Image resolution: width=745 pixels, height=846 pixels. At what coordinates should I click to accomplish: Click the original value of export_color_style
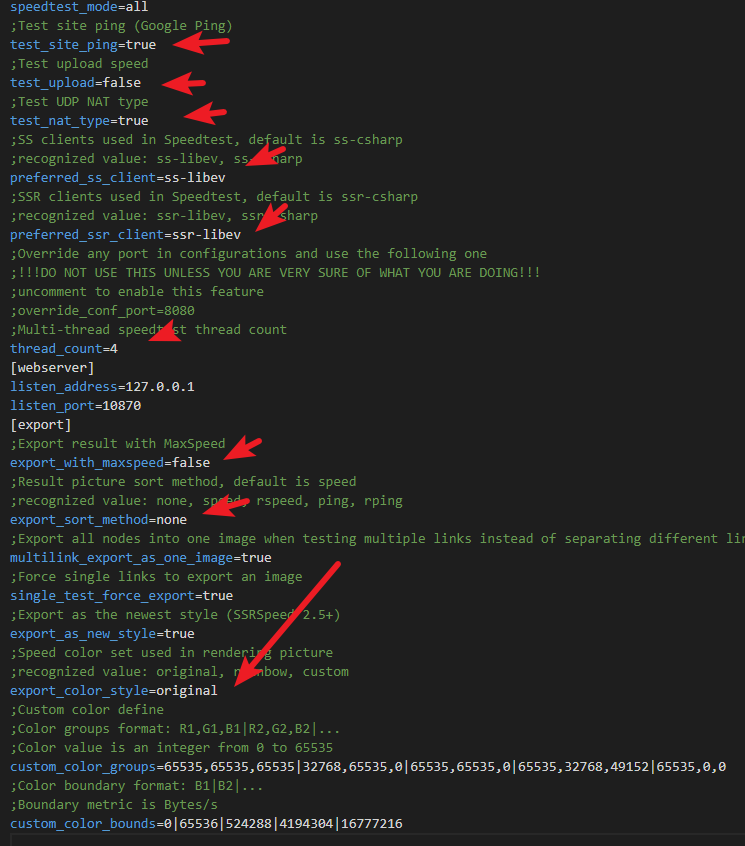[x=187, y=691]
